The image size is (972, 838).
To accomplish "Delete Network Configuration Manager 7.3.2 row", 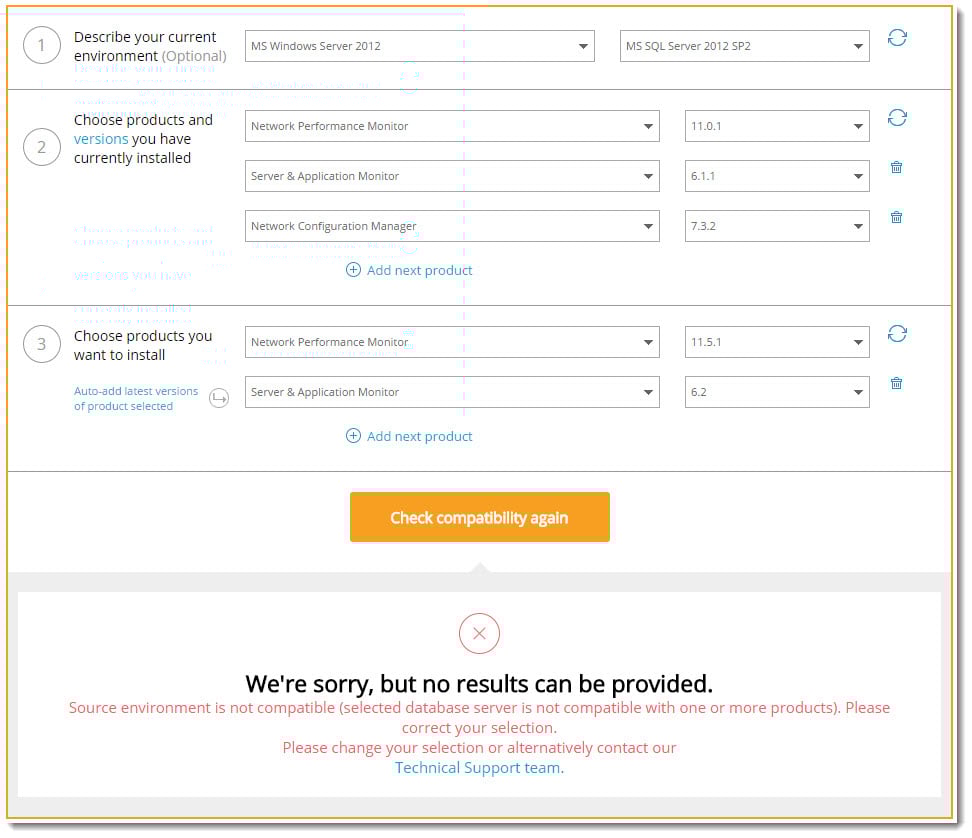I will point(896,217).
